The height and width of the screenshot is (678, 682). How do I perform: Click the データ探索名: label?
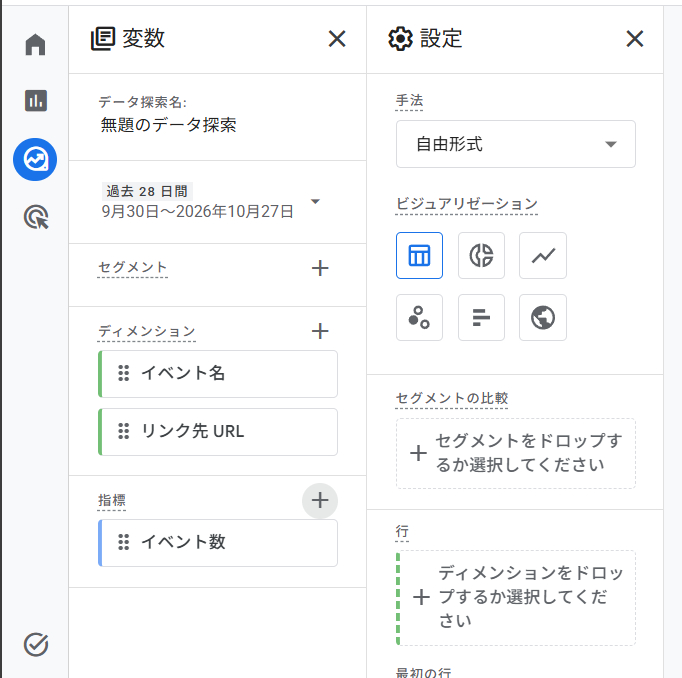coord(142,102)
